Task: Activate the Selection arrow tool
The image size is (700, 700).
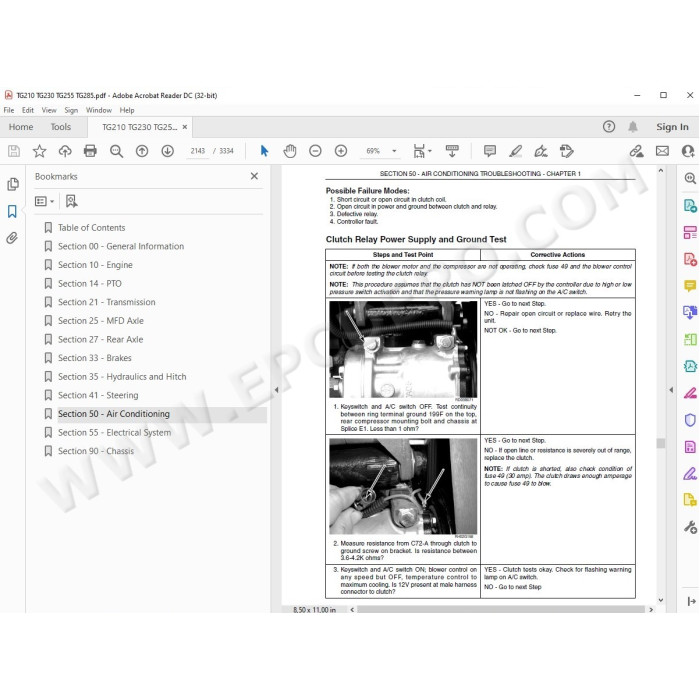Action: coord(264,151)
